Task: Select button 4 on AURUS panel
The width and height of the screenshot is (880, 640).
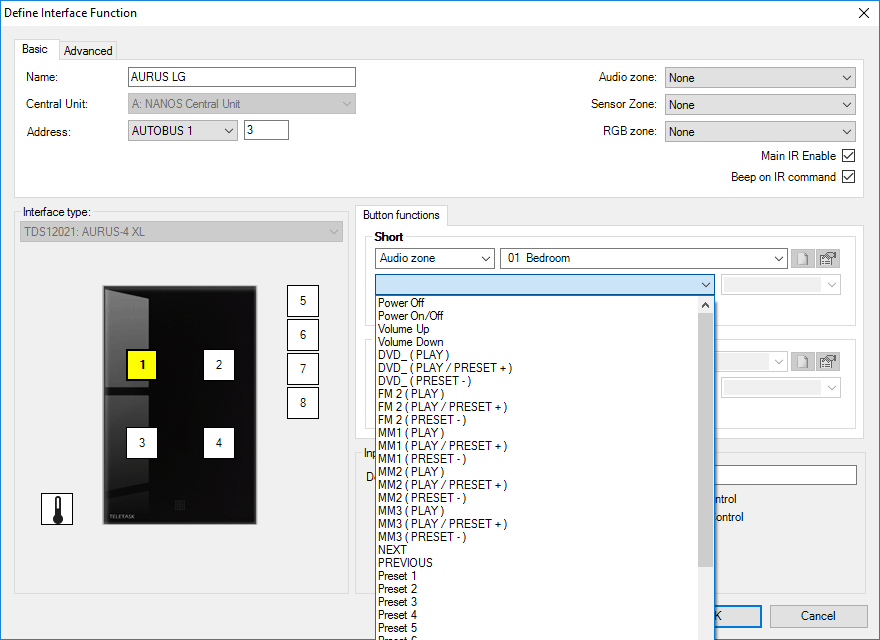Action: pyautogui.click(x=219, y=442)
